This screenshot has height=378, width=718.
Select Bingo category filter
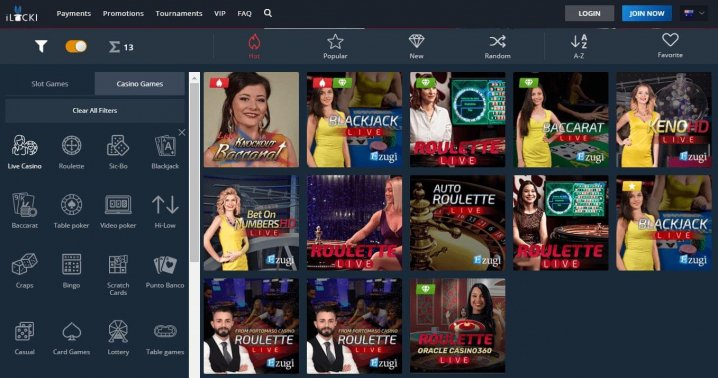71,270
